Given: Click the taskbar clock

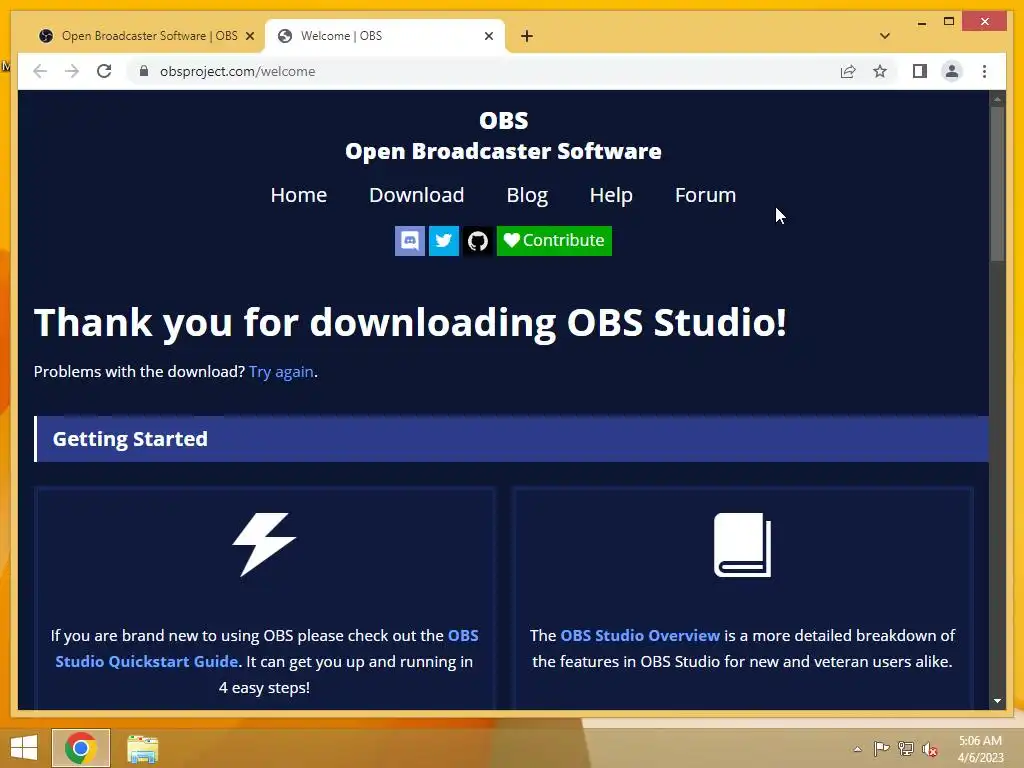Looking at the screenshot, I should 980,749.
